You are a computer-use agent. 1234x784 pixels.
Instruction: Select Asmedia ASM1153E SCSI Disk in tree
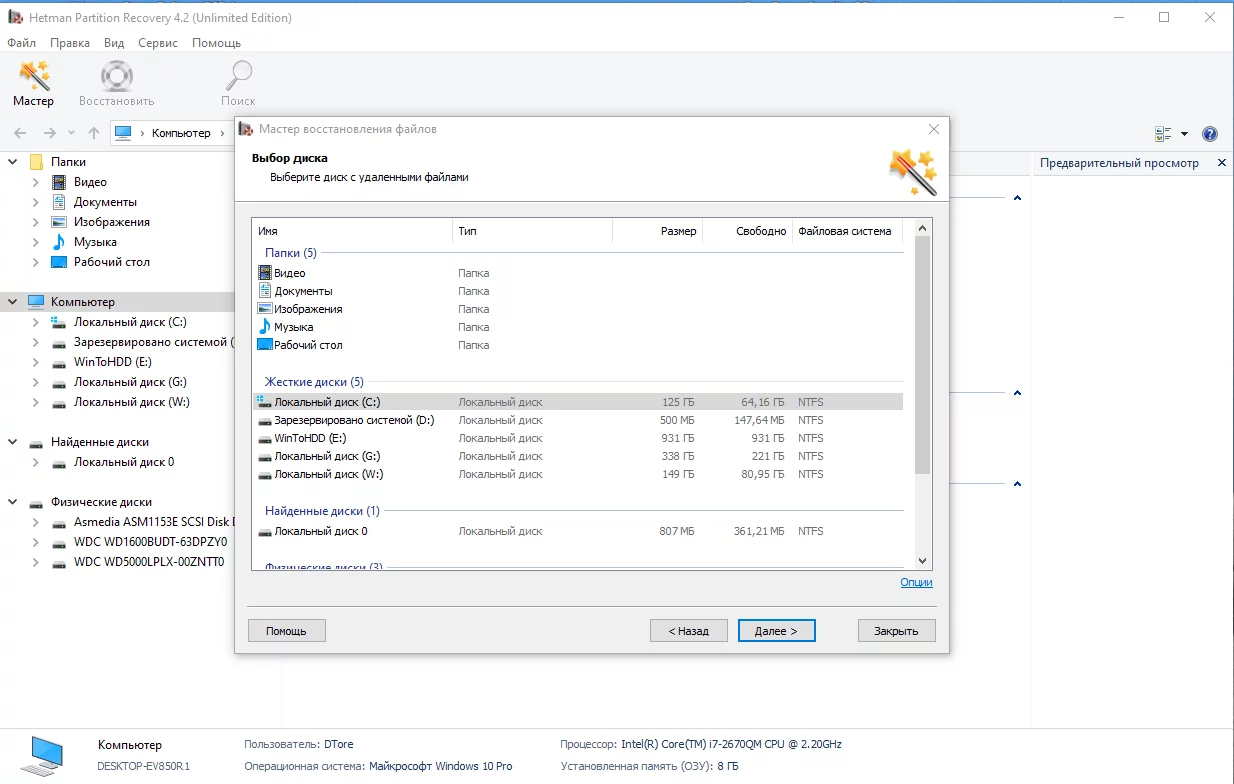pyautogui.click(x=153, y=522)
